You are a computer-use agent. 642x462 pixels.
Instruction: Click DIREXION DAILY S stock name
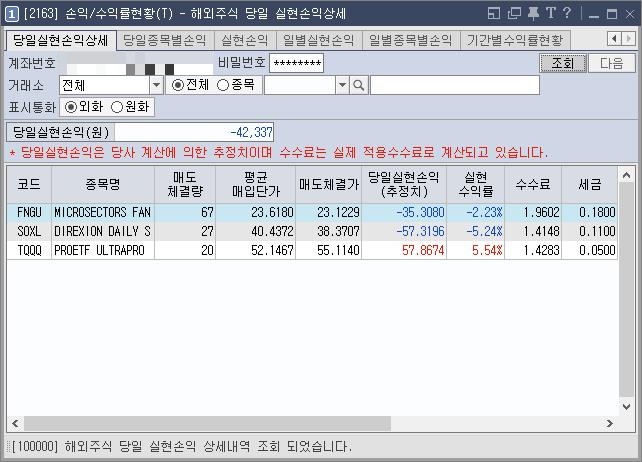pyautogui.click(x=103, y=231)
